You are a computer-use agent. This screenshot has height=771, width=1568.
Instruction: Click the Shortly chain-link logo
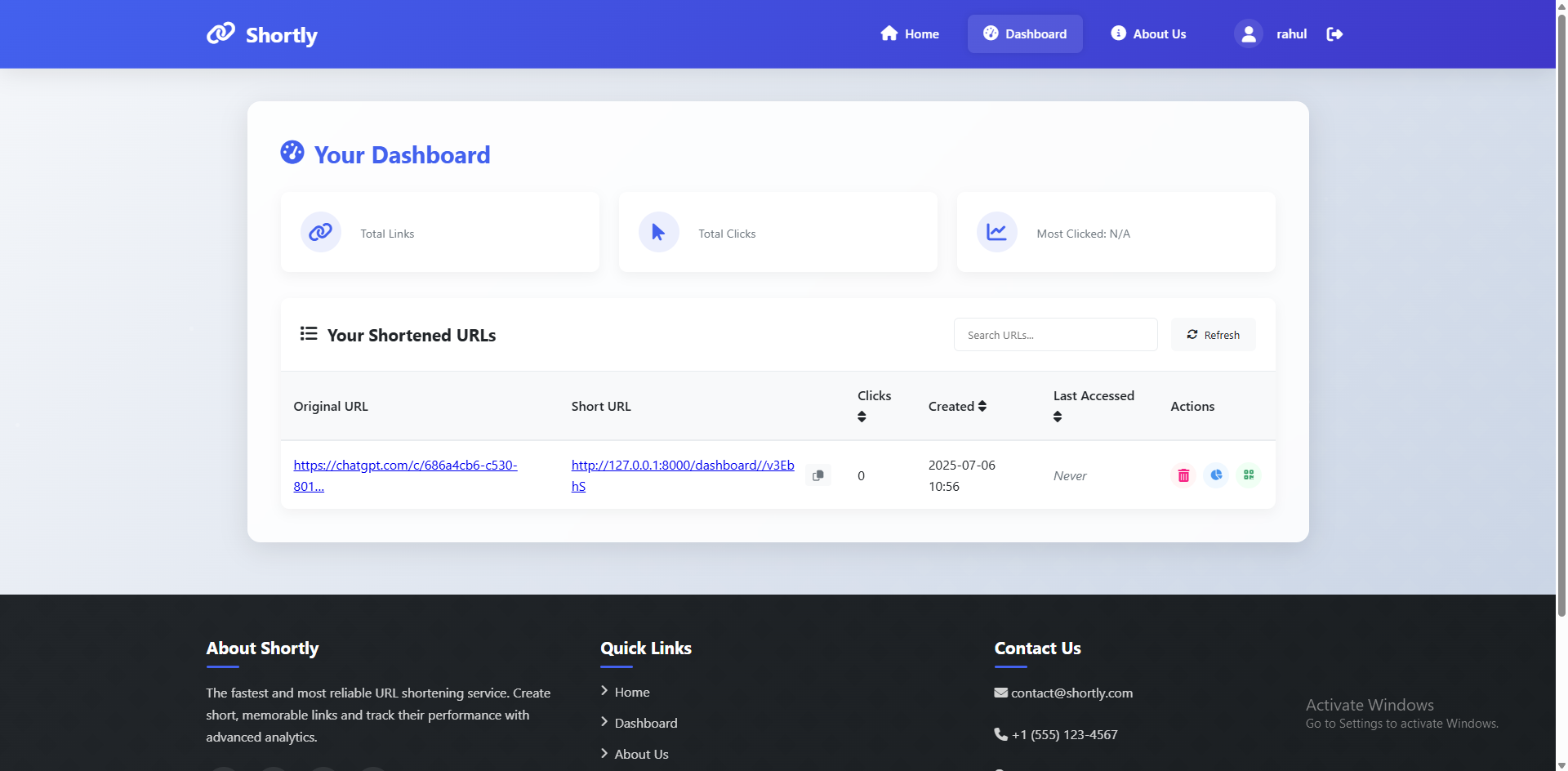pyautogui.click(x=219, y=33)
